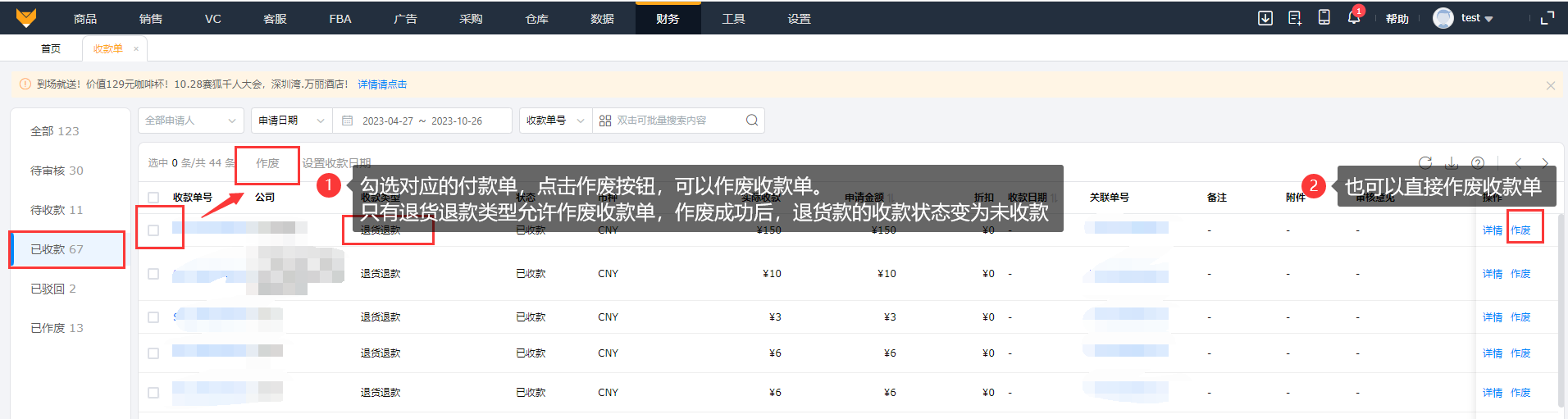Toggle fullscreen with the expand icon
Image resolution: width=1568 pixels, height=419 pixels.
[1547, 18]
